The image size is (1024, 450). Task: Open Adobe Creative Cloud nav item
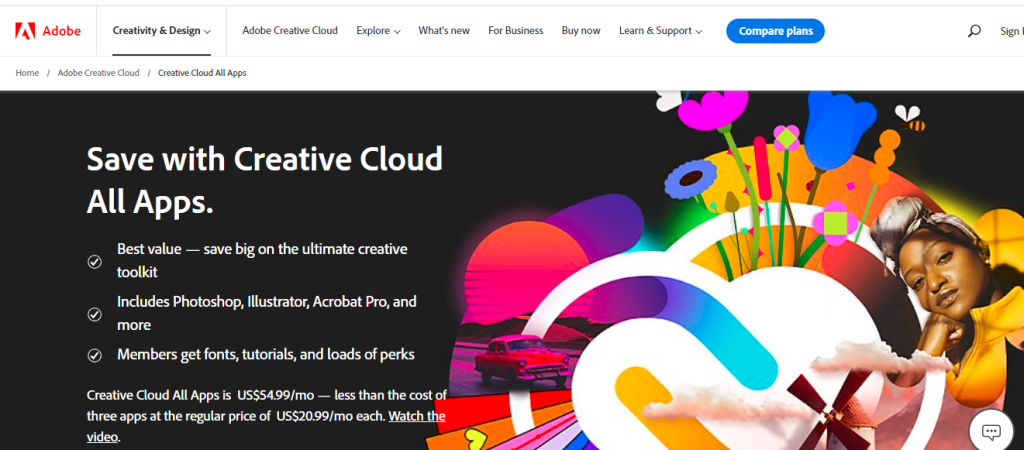point(290,31)
